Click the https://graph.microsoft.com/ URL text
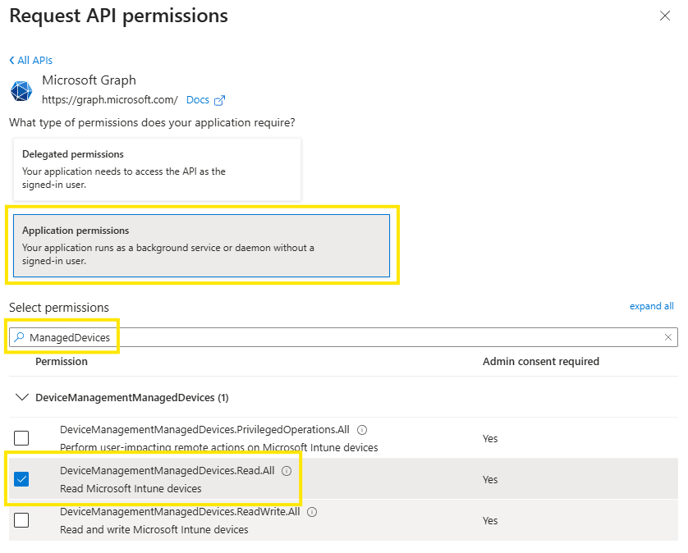Screen dimensions: 688x553 point(110,100)
